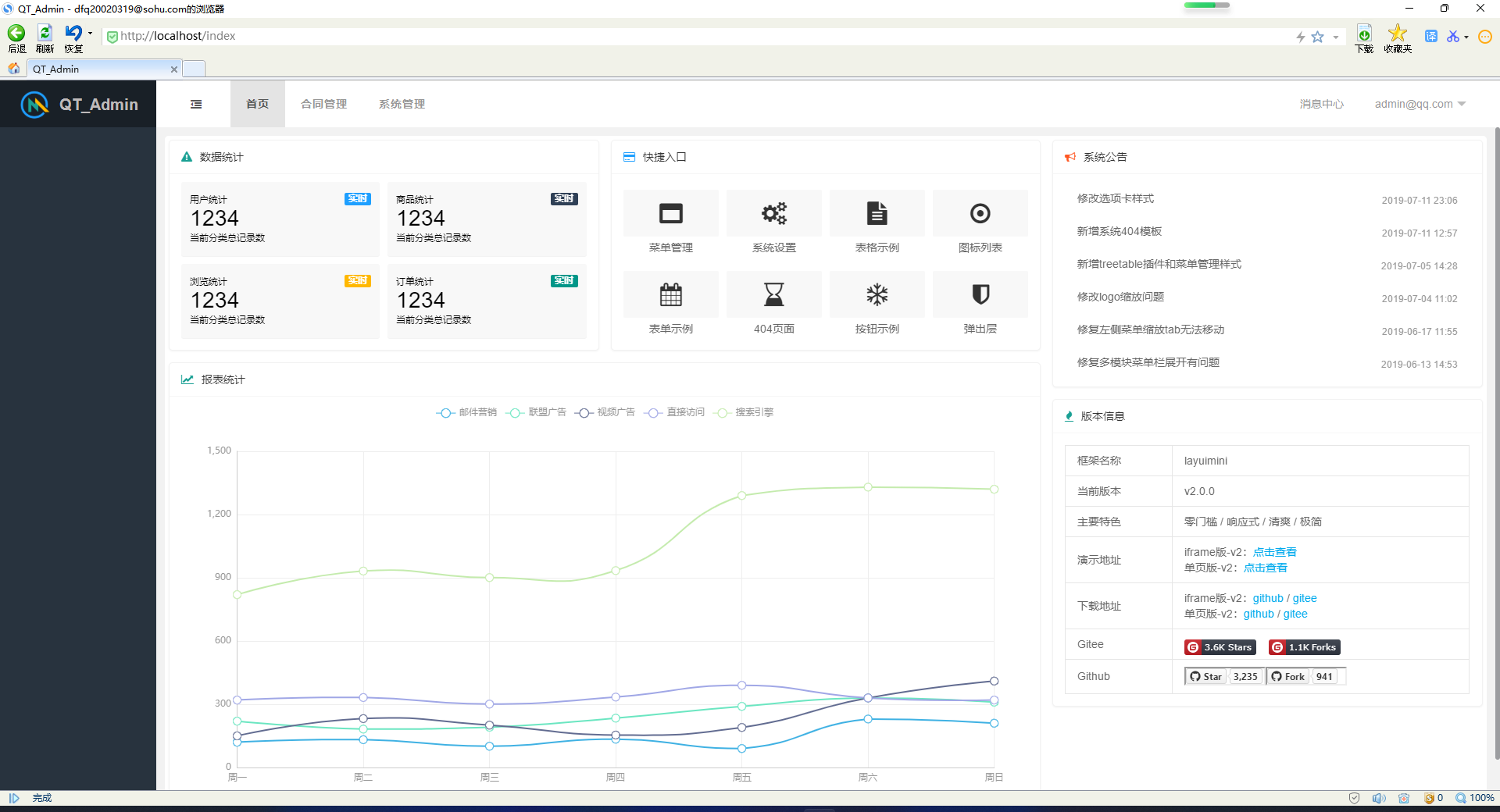Click the orange smiley face icon

tap(1485, 37)
